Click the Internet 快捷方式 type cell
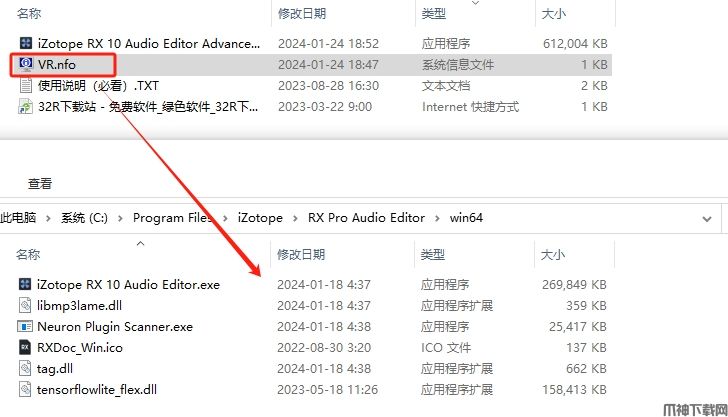The width and height of the screenshot is (728, 417). point(470,107)
